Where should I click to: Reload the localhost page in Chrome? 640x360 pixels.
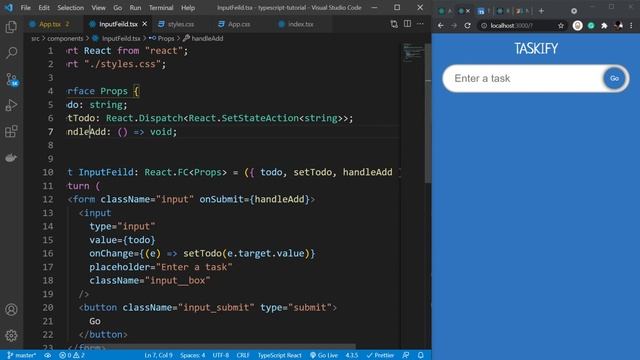tap(467, 25)
